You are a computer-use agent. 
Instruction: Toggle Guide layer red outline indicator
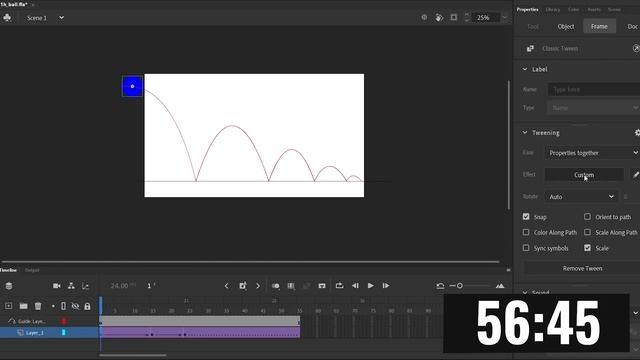coord(64,321)
